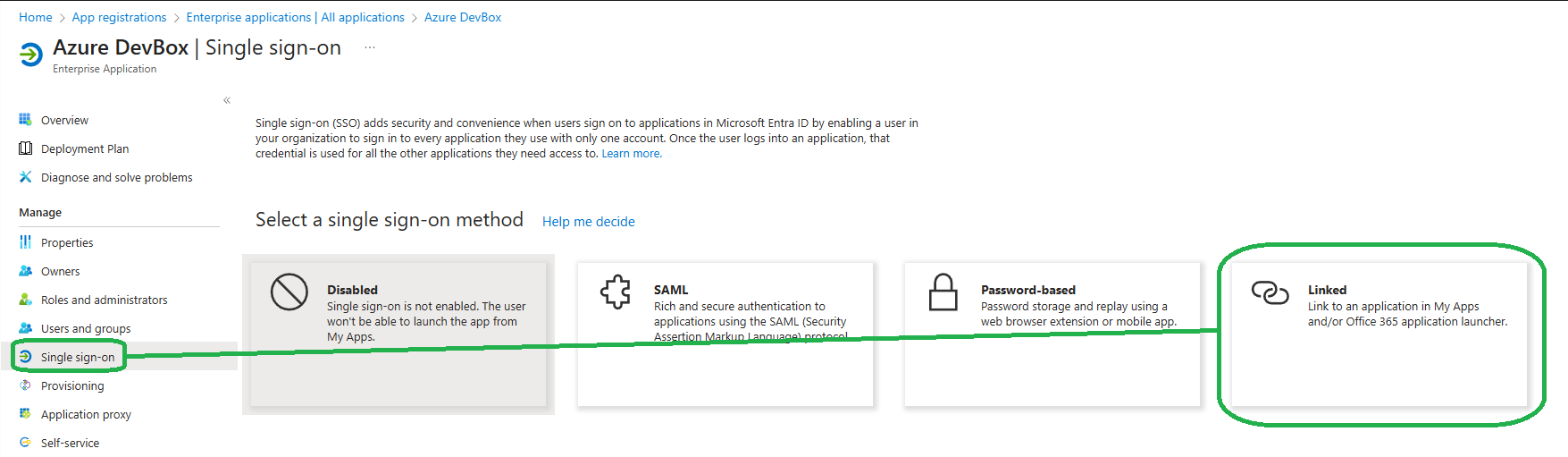Select Owners in the Manage section
1568x457 pixels.
pos(61,271)
